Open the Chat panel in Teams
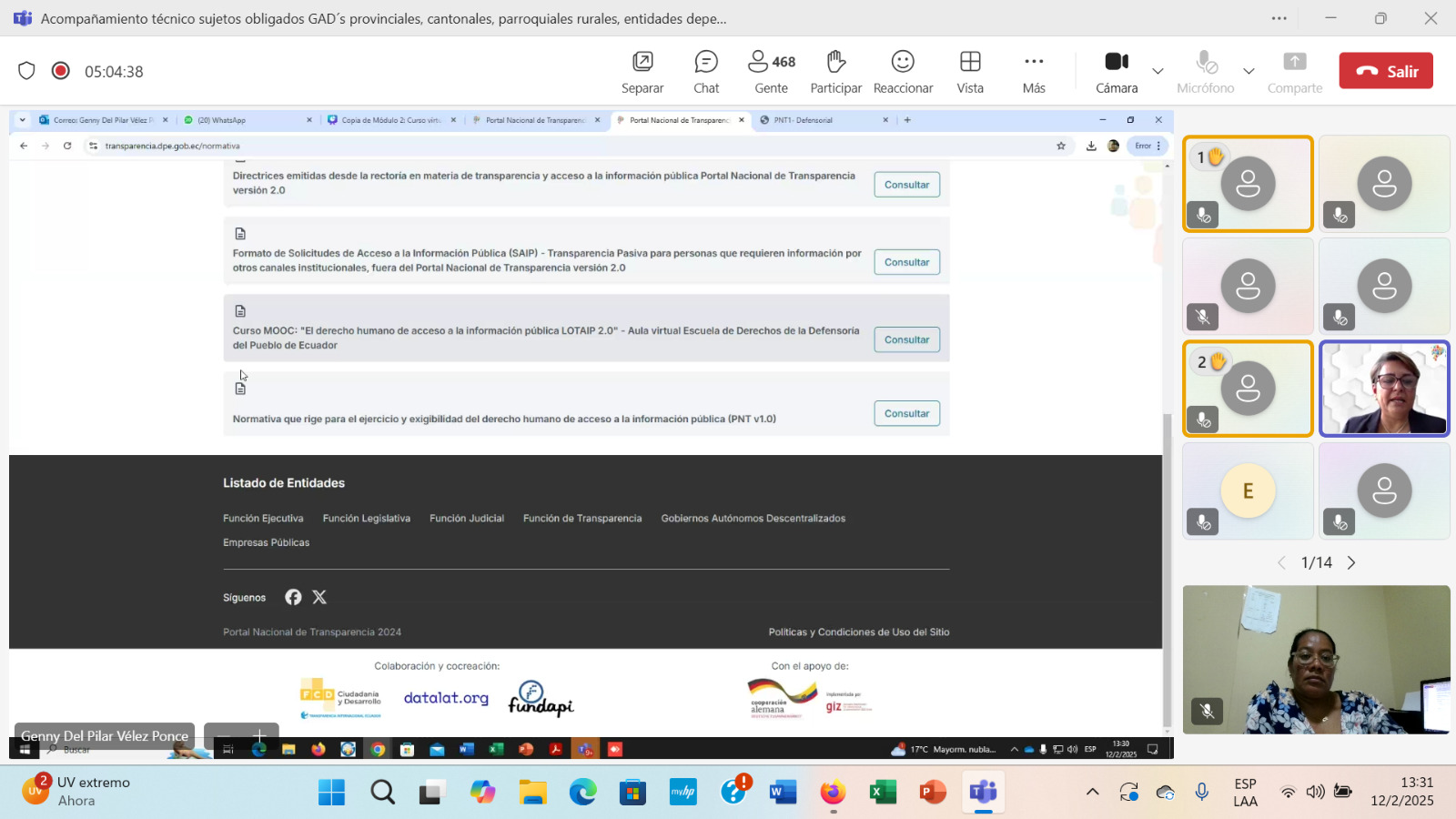 pyautogui.click(x=706, y=71)
